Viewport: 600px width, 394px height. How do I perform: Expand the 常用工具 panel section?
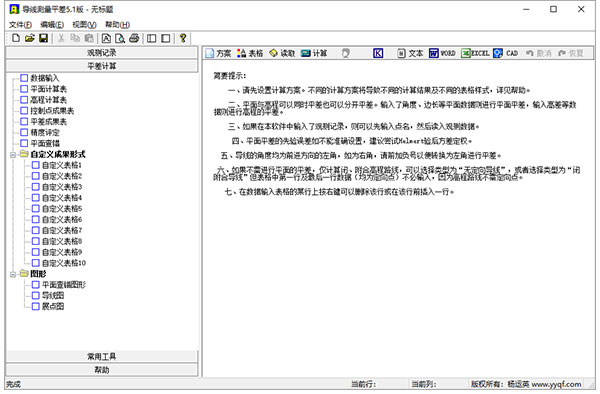[102, 357]
